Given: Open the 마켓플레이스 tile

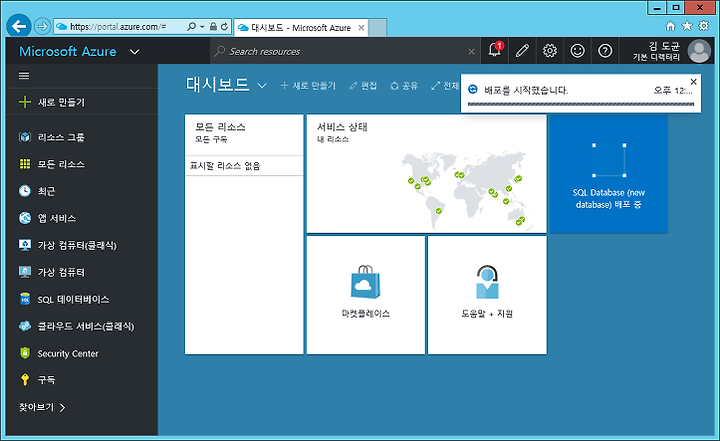Looking at the screenshot, I should tap(366, 295).
